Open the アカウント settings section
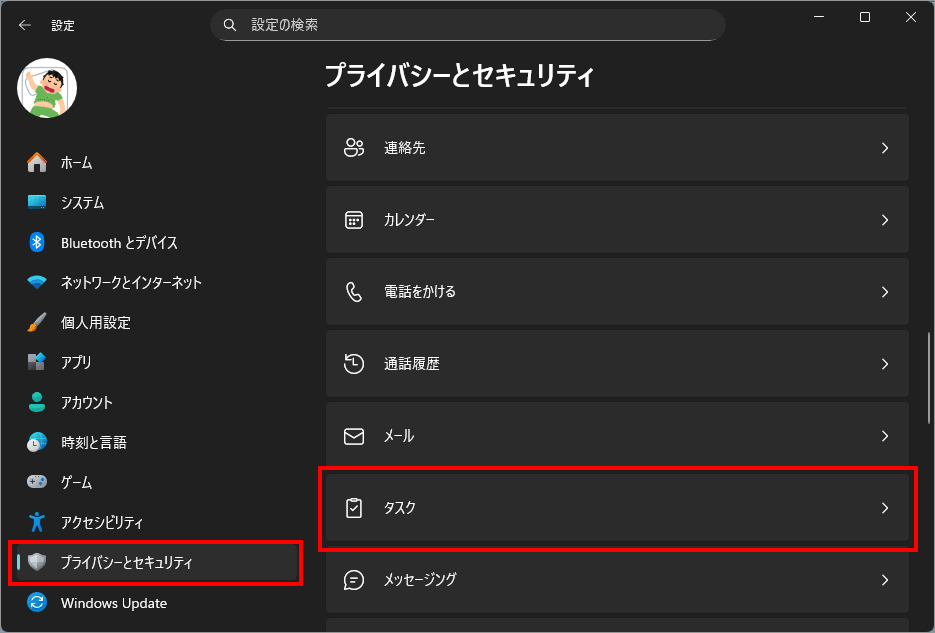 [x=86, y=402]
